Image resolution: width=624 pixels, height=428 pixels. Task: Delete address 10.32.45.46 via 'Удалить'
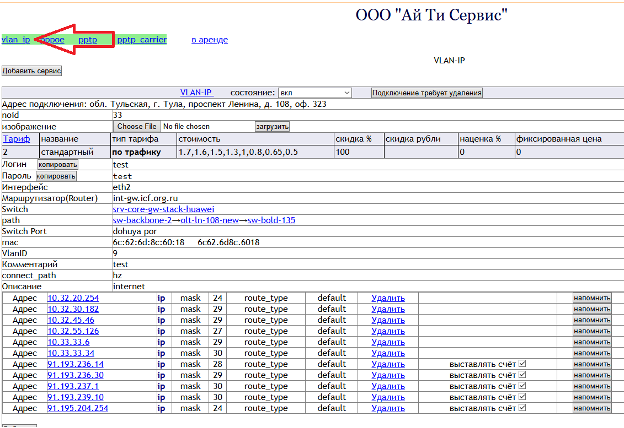pos(388,320)
